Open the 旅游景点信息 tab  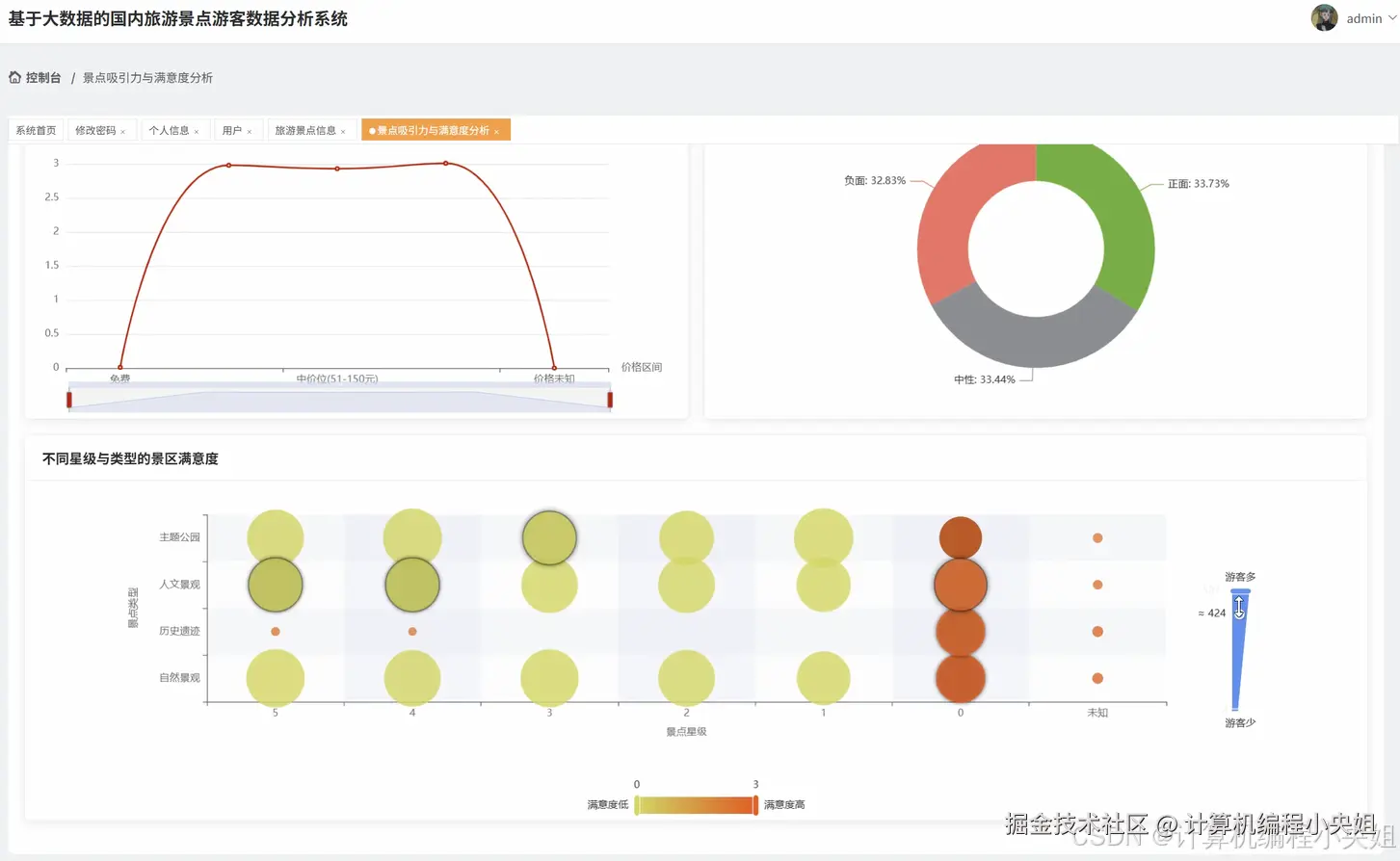305,130
